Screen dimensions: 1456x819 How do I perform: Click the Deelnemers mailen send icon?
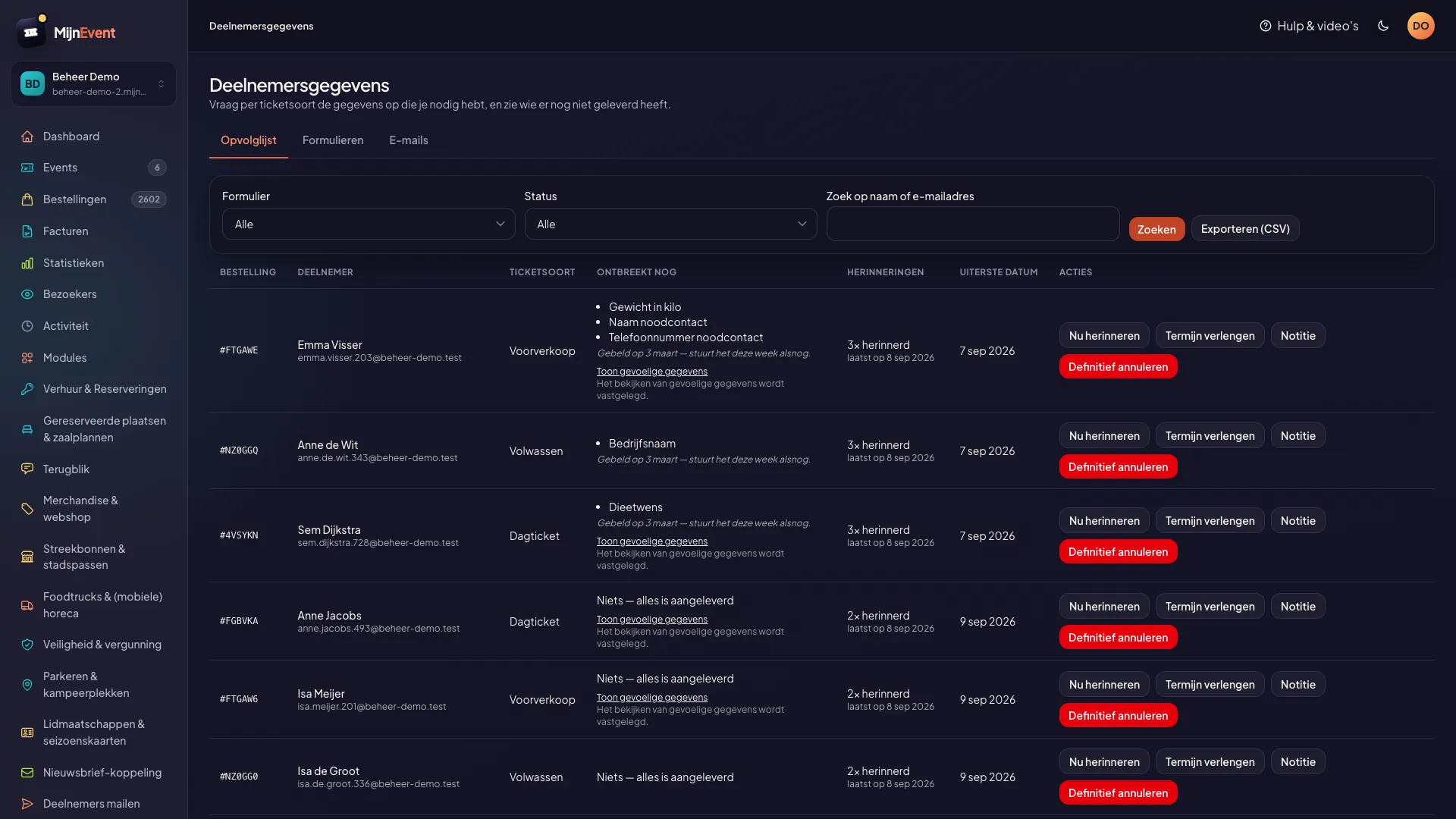tap(27, 804)
